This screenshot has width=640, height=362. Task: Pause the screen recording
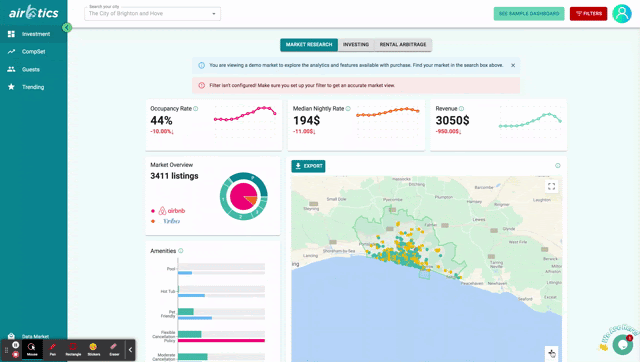click(x=16, y=345)
